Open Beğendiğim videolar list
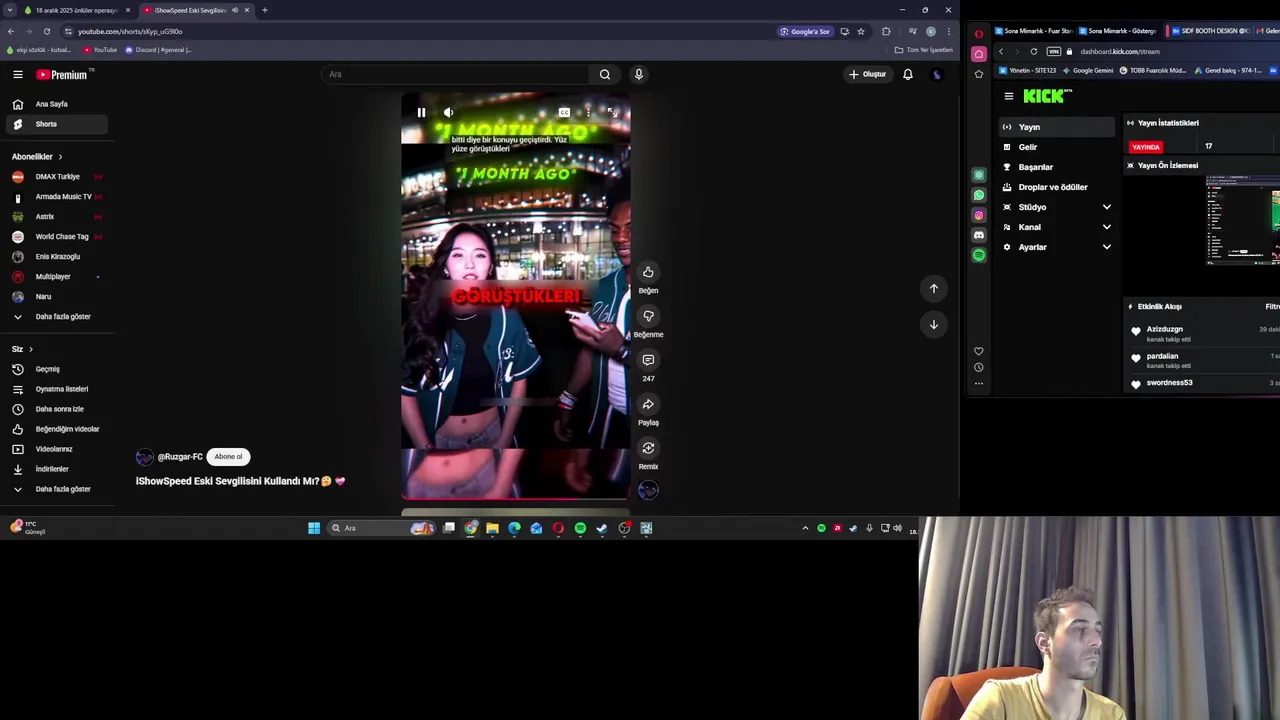Image resolution: width=1280 pixels, height=720 pixels. click(x=56, y=429)
